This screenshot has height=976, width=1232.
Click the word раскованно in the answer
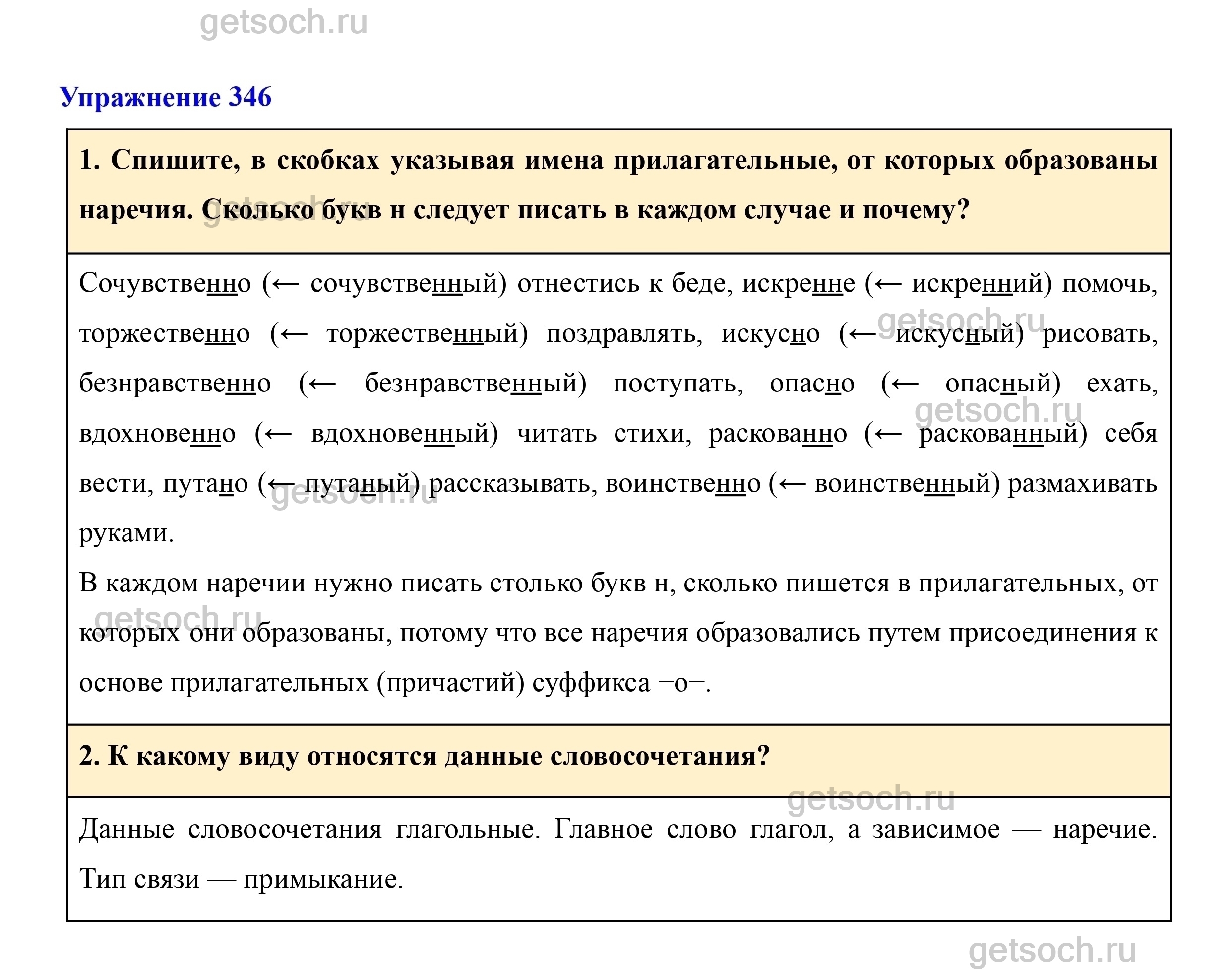(x=777, y=434)
